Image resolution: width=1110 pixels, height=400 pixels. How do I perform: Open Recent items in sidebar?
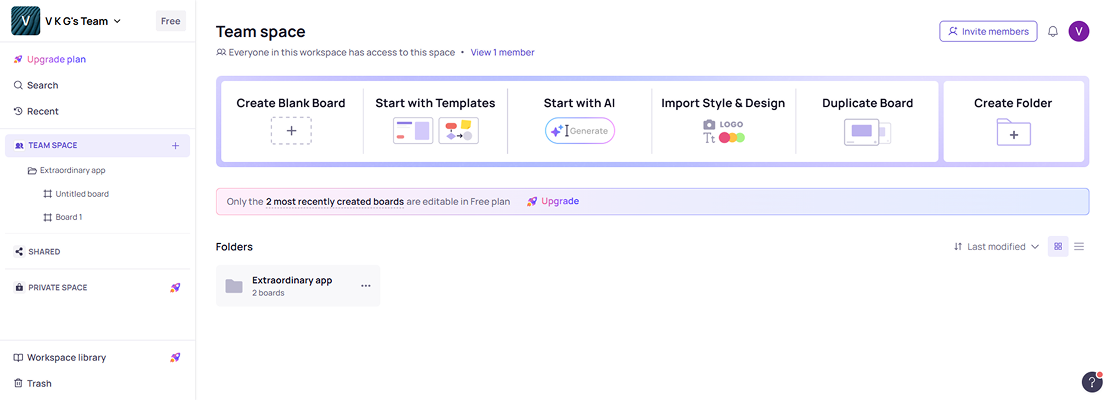click(x=42, y=111)
